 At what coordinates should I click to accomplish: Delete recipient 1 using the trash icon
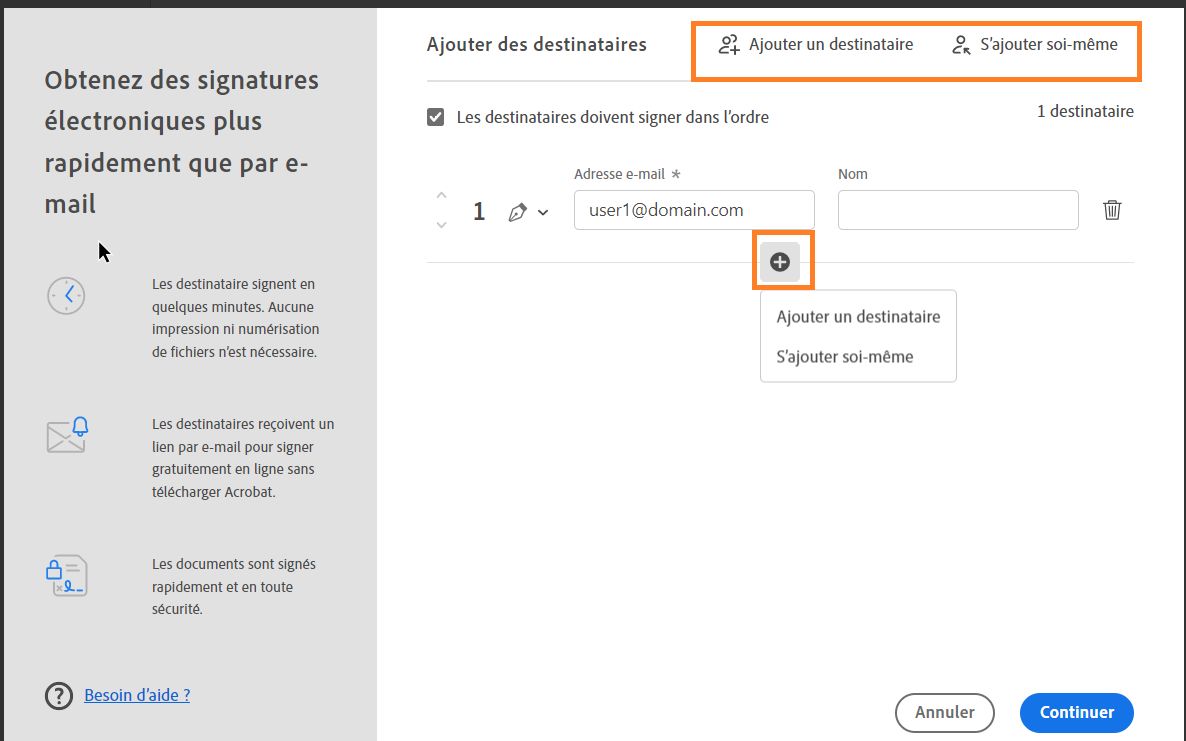1112,210
